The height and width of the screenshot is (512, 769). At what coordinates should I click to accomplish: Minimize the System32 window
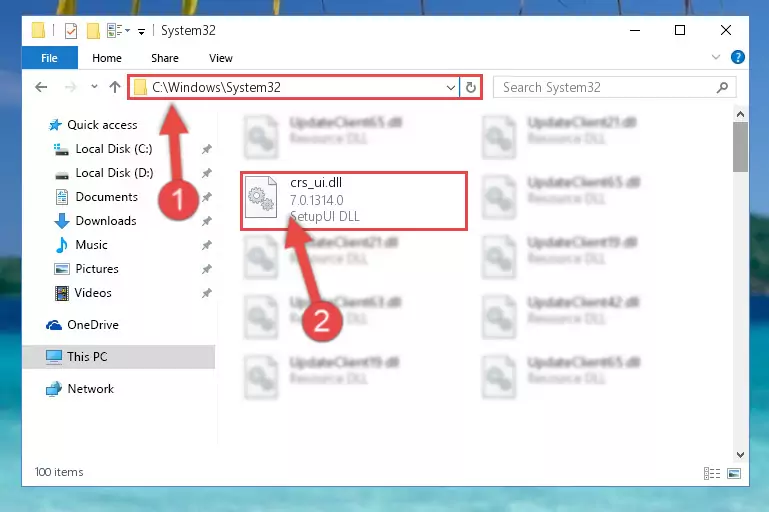[635, 30]
